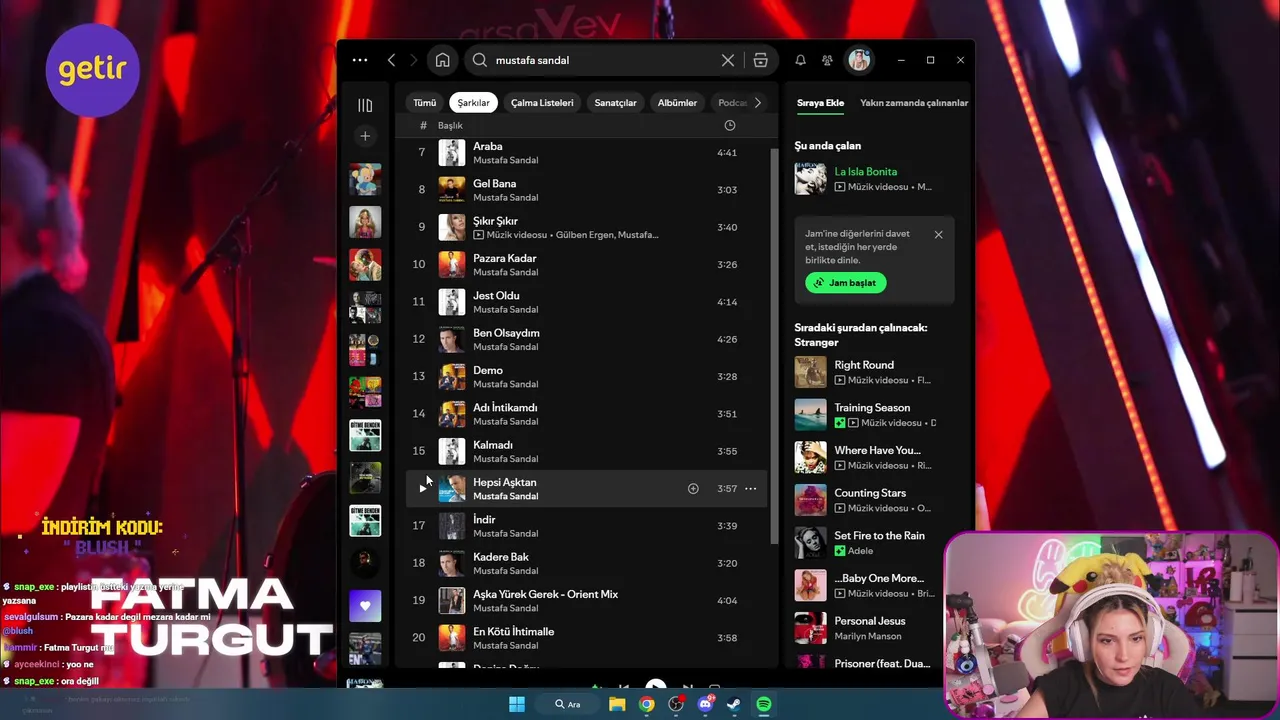Click the Demo album cover thumbnail
The height and width of the screenshot is (720, 1280).
pyautogui.click(x=452, y=377)
